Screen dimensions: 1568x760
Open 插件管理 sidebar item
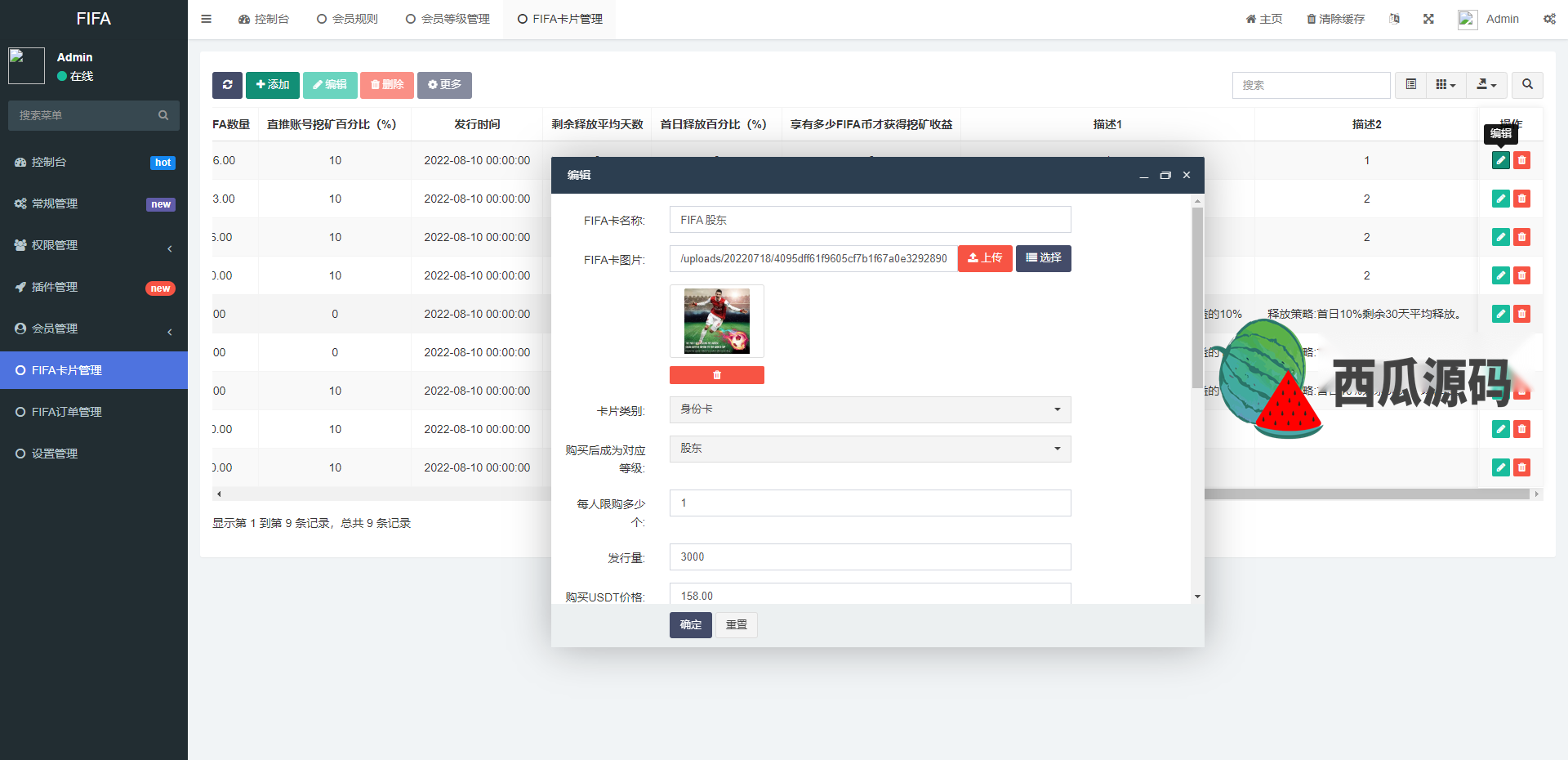tap(94, 287)
